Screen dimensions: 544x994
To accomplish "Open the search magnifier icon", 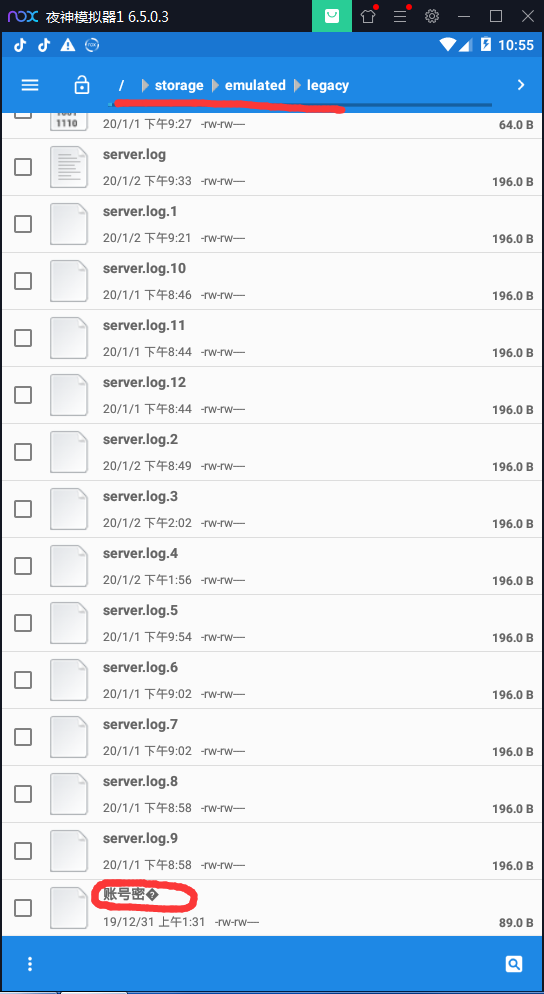I will click(x=514, y=964).
